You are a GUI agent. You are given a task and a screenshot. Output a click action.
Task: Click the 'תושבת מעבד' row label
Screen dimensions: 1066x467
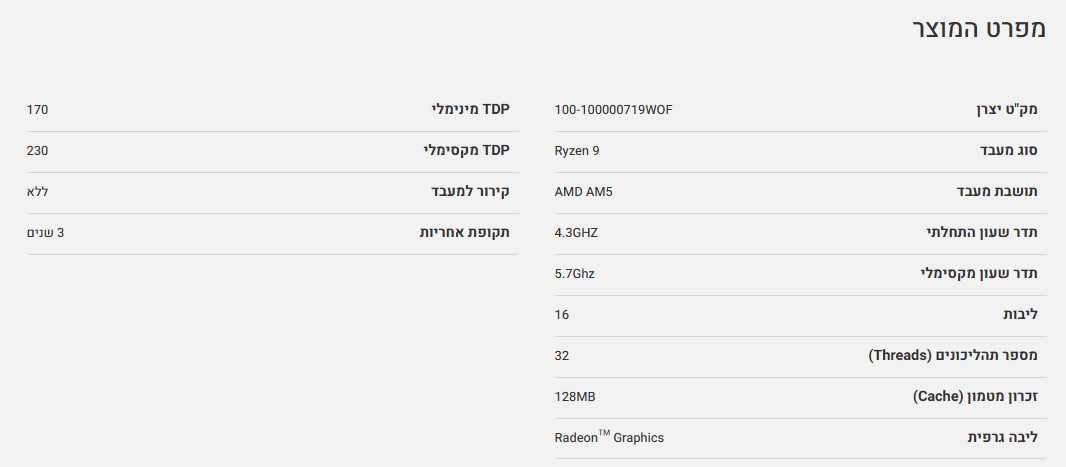(999, 191)
